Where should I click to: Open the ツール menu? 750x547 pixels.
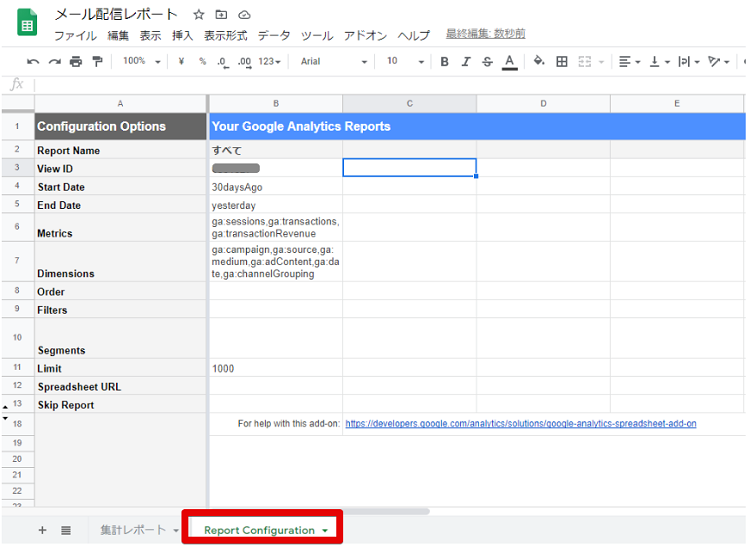pyautogui.click(x=317, y=36)
